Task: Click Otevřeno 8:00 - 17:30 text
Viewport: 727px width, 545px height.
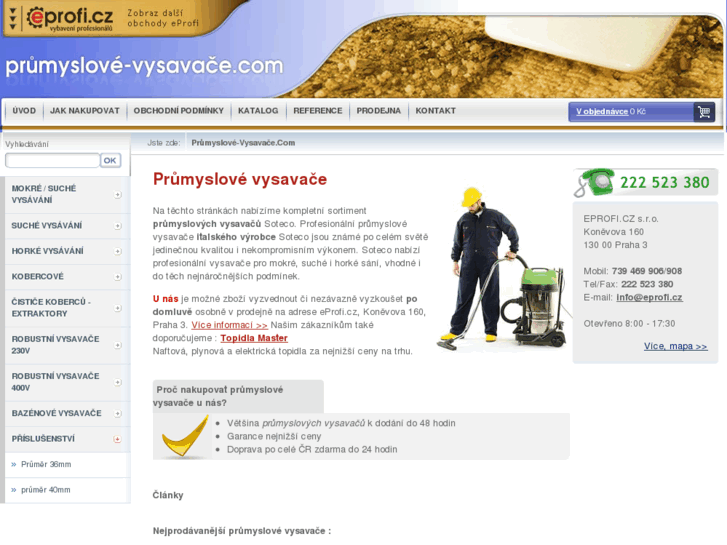Action: coord(629,324)
